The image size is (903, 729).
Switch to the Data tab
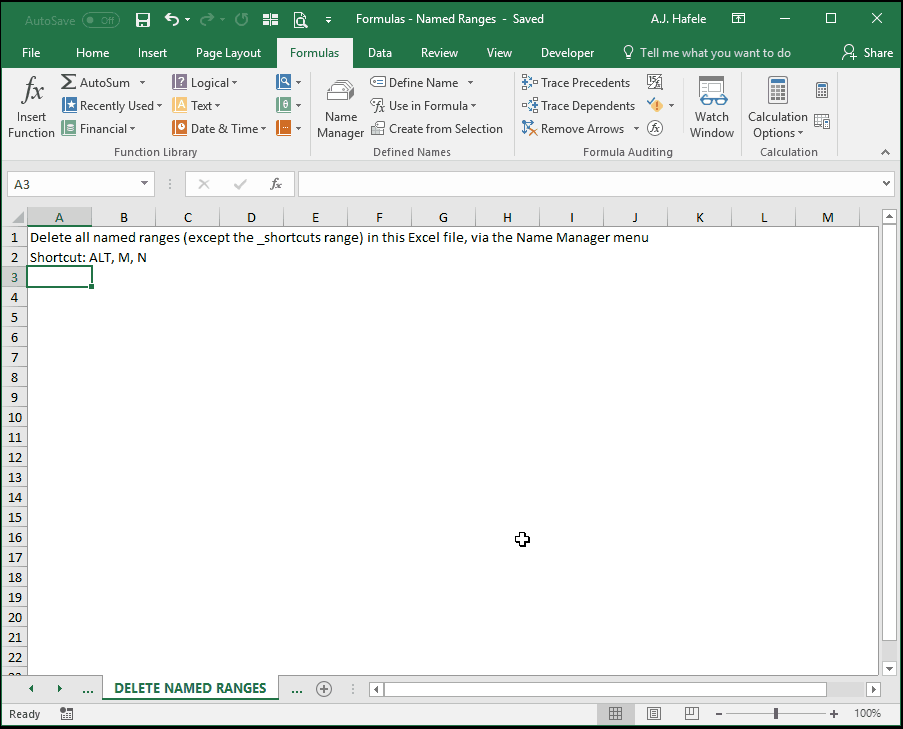(x=380, y=53)
